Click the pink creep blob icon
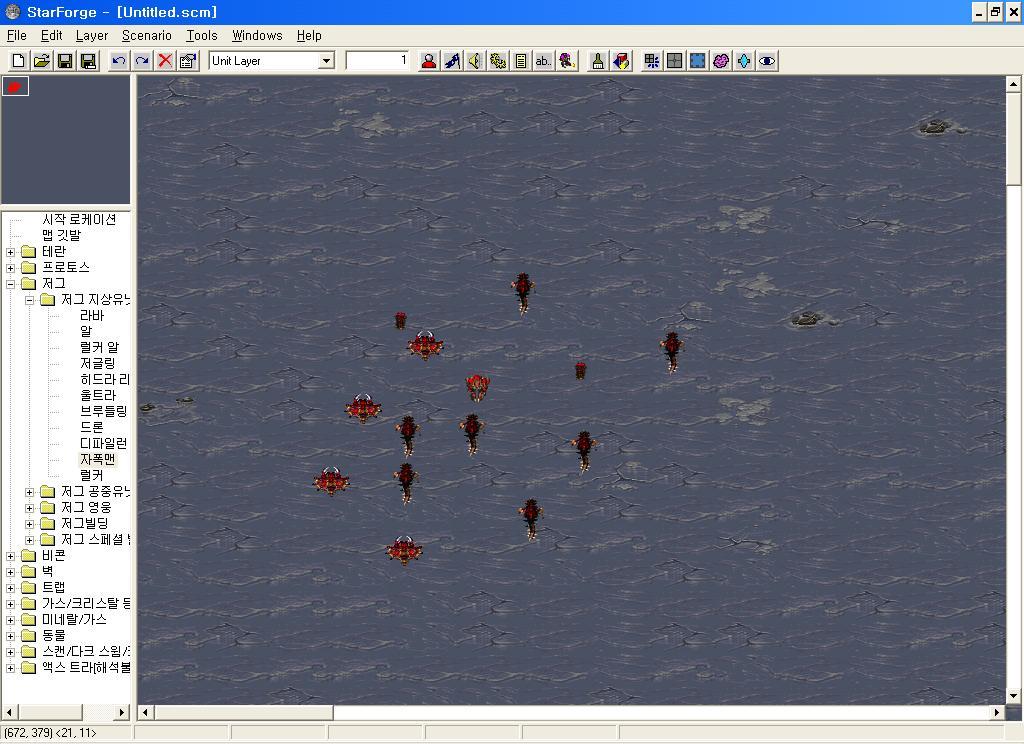1024x744 pixels. point(720,61)
